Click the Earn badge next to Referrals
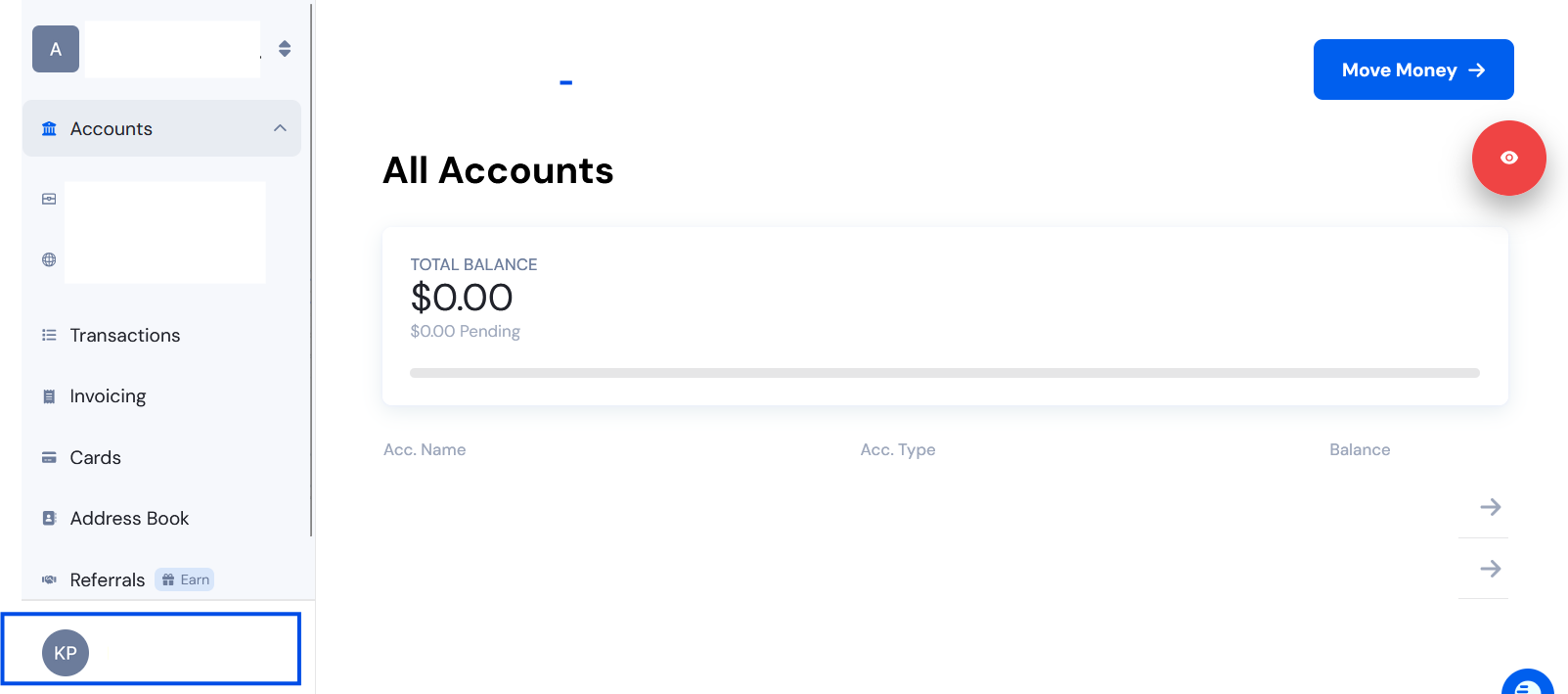This screenshot has width=1568, height=694. coord(185,579)
